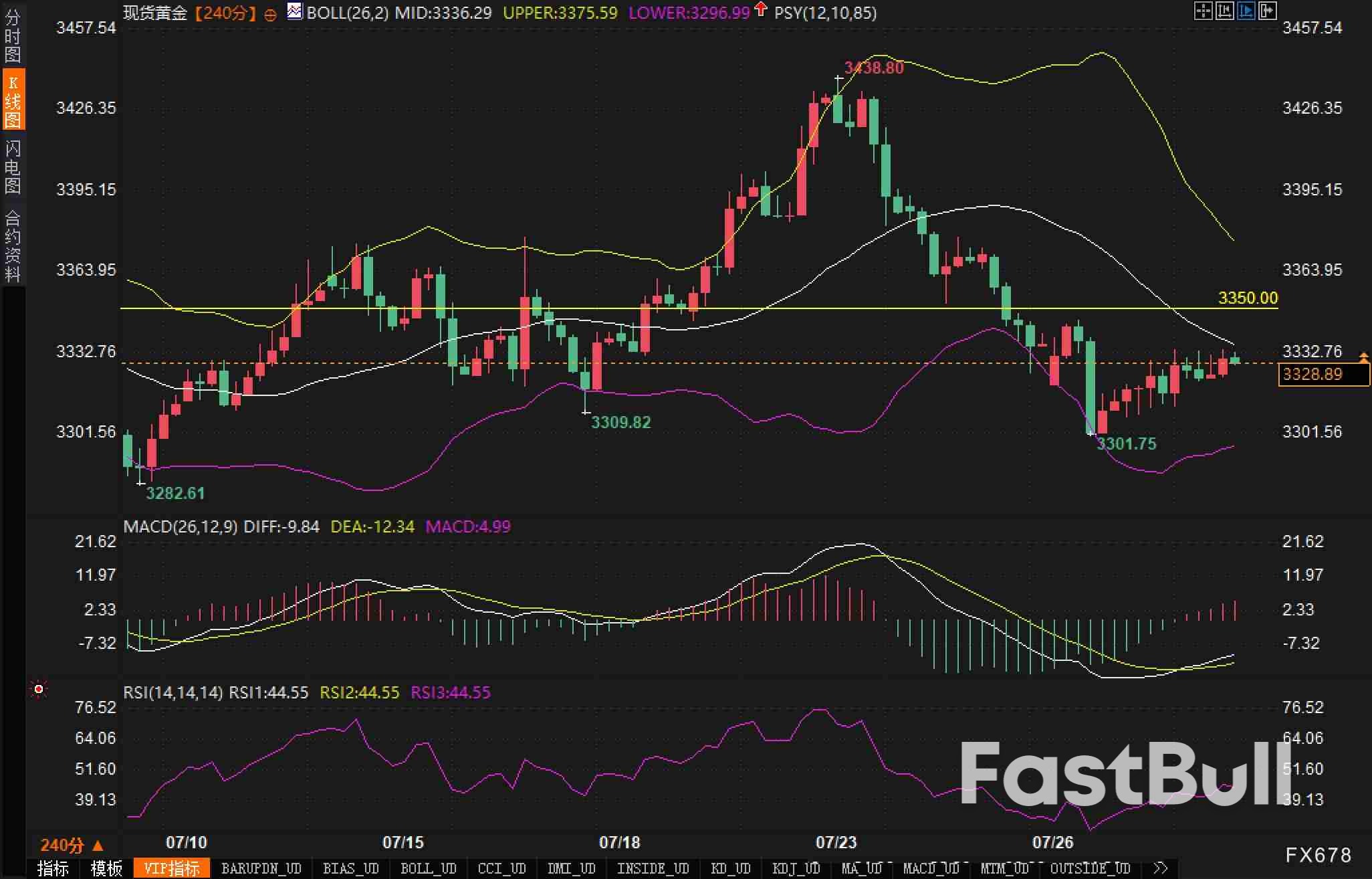Open the 闪电图 sidebar view
The image size is (1372, 879).
click(13, 167)
